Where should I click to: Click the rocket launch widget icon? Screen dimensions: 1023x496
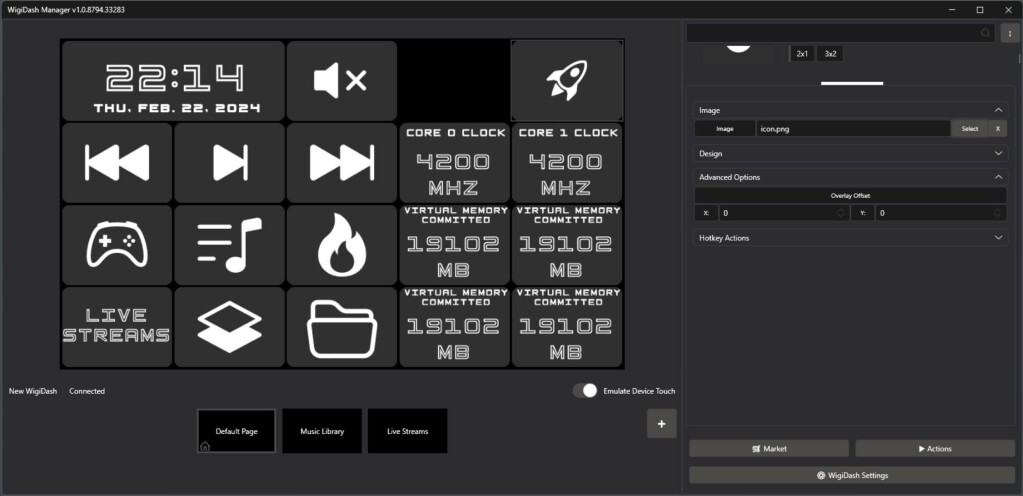(567, 81)
